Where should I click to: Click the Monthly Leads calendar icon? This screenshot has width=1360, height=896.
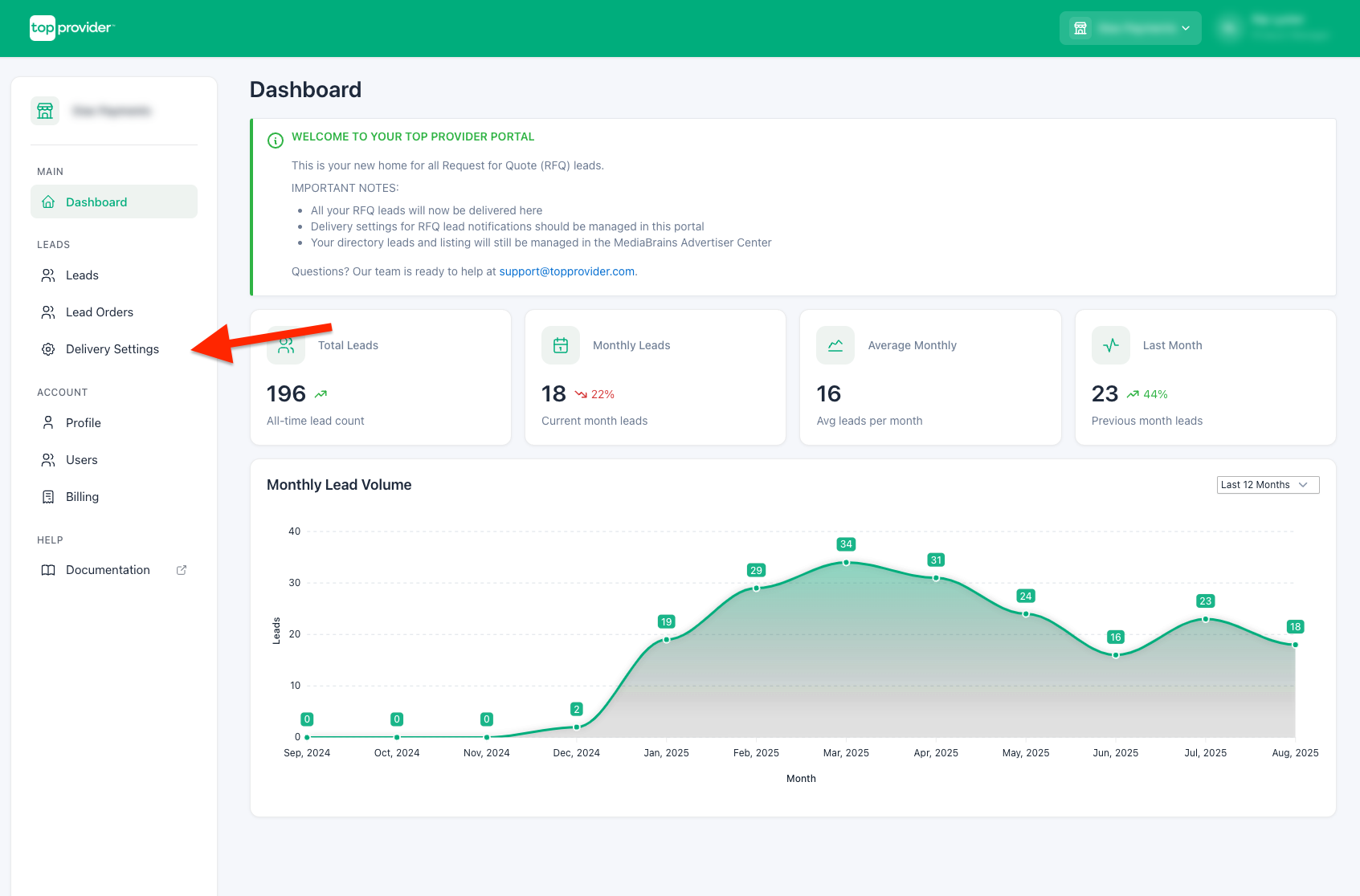click(561, 345)
